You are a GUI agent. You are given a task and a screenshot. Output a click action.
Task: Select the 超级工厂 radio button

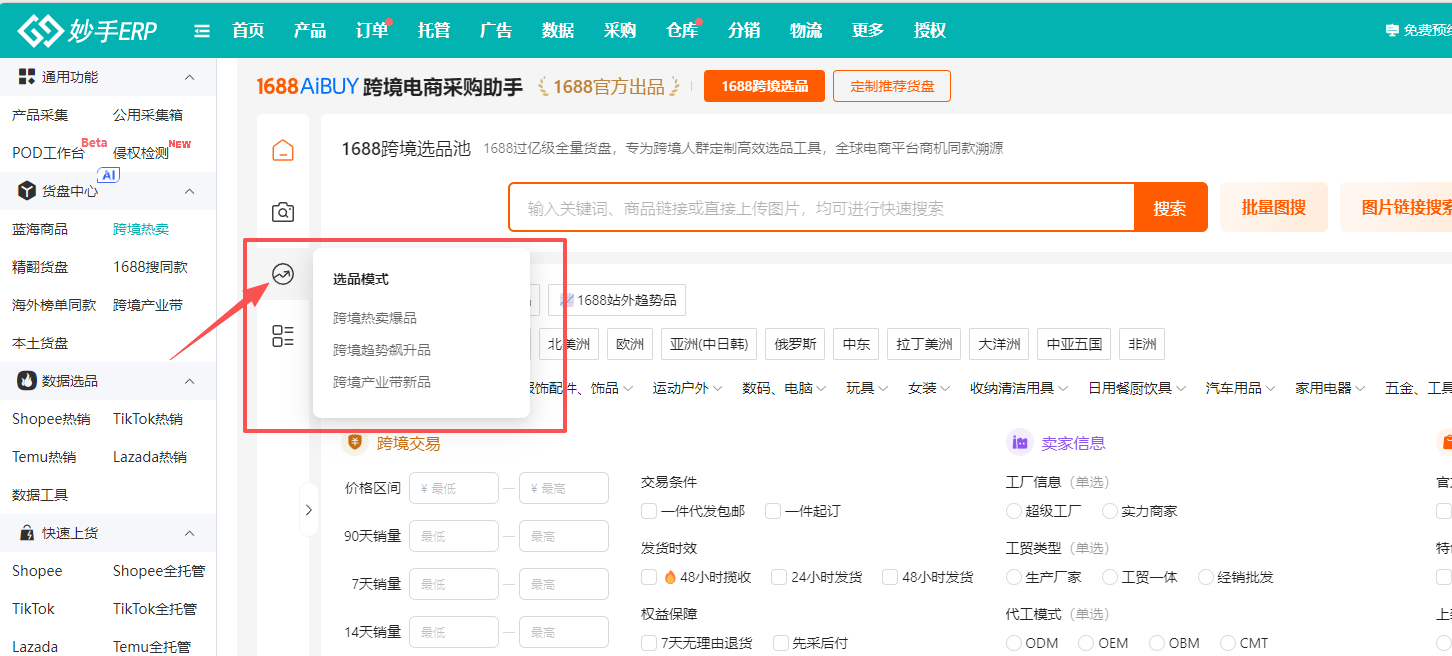pos(1014,511)
